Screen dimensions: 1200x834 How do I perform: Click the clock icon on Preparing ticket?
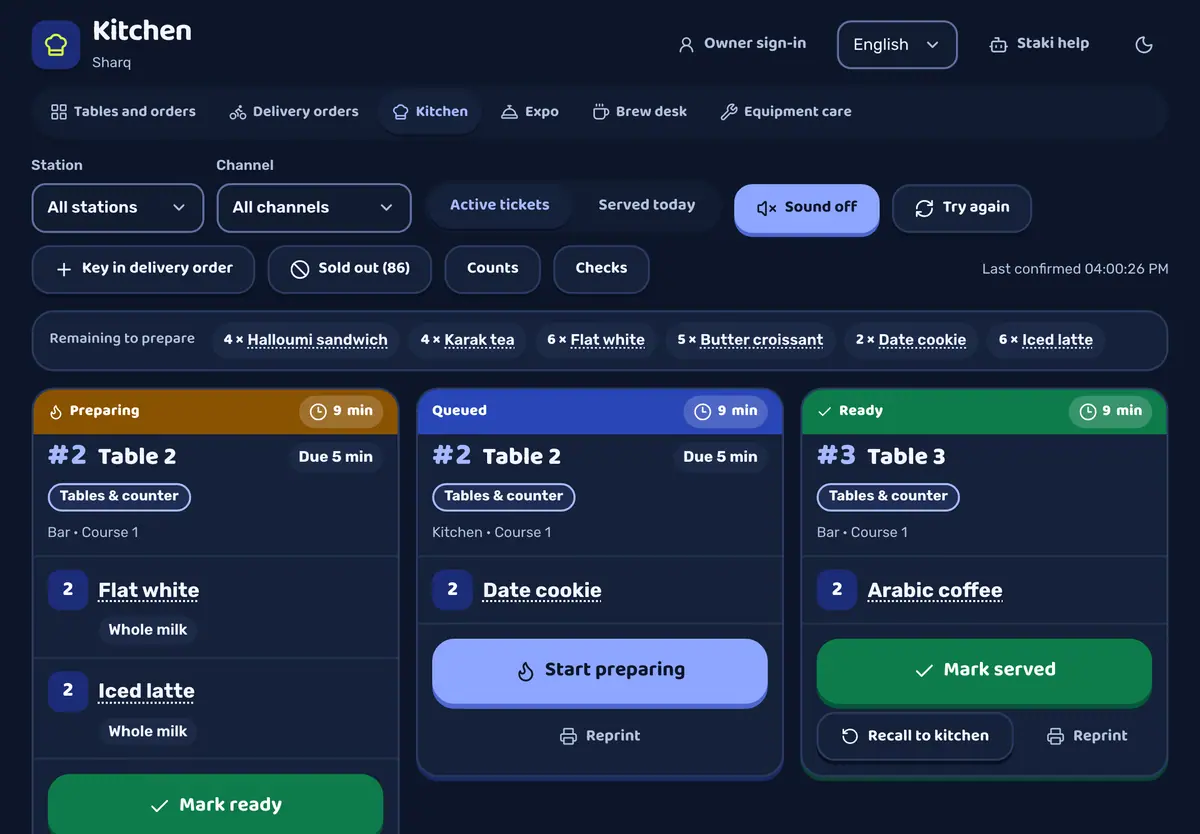(318, 411)
